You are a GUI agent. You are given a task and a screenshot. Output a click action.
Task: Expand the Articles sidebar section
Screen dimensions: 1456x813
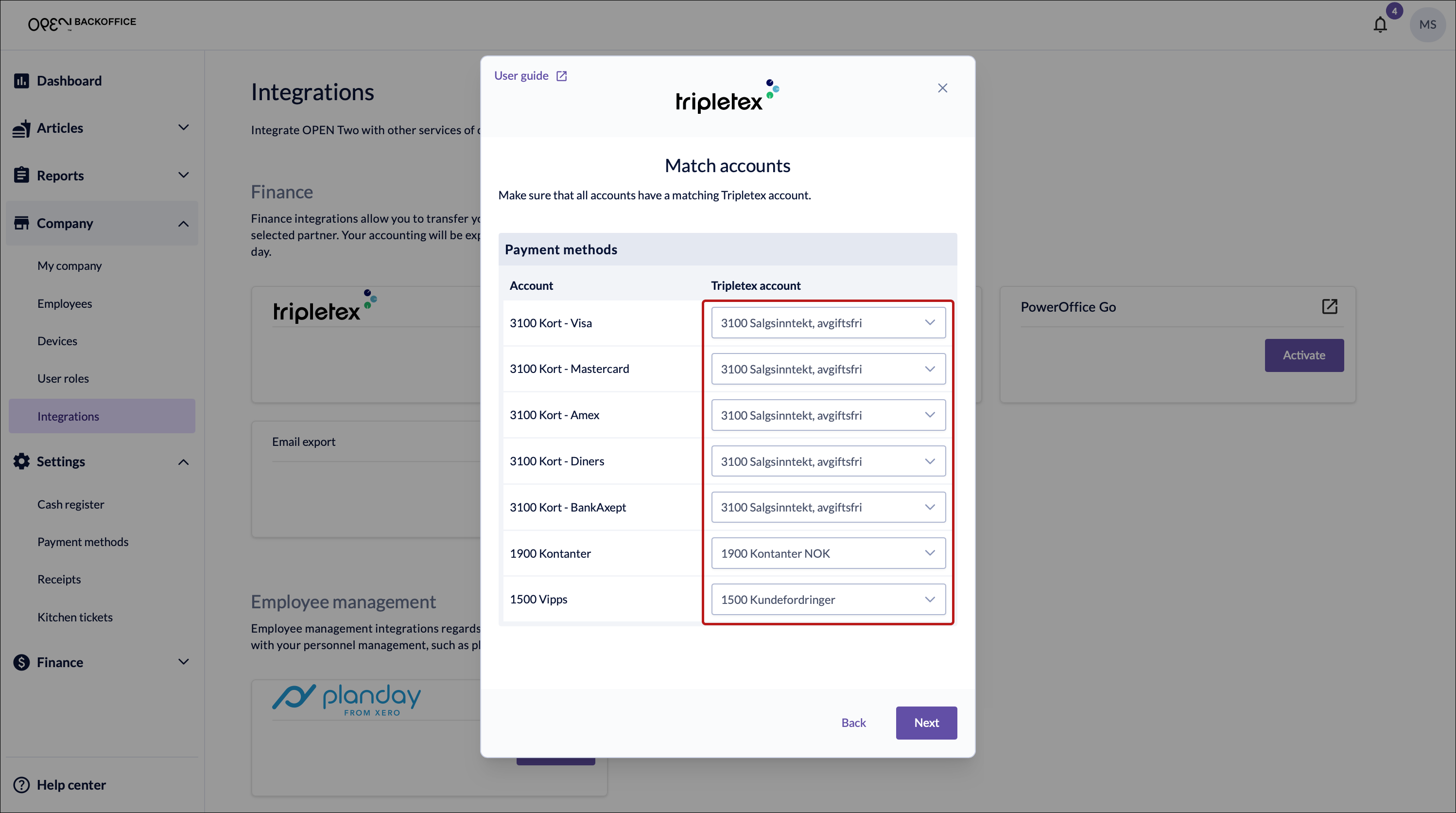pyautogui.click(x=183, y=128)
